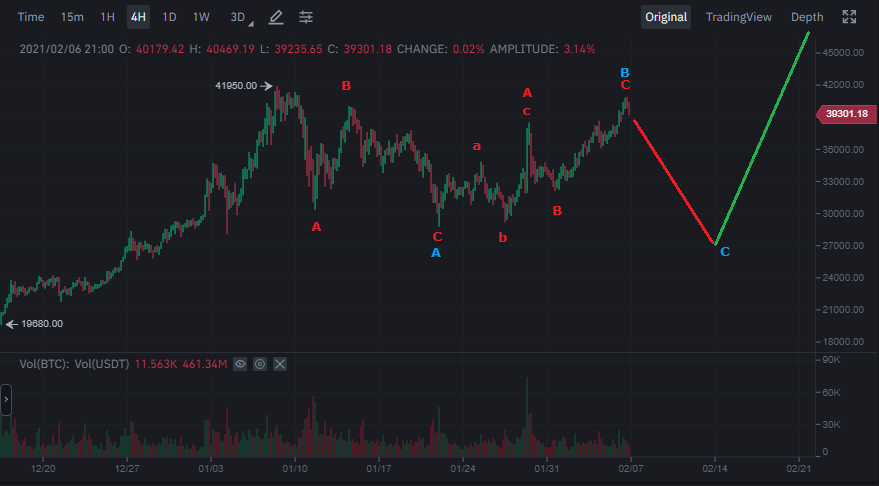
Task: Select the 1W interval
Action: [201, 17]
